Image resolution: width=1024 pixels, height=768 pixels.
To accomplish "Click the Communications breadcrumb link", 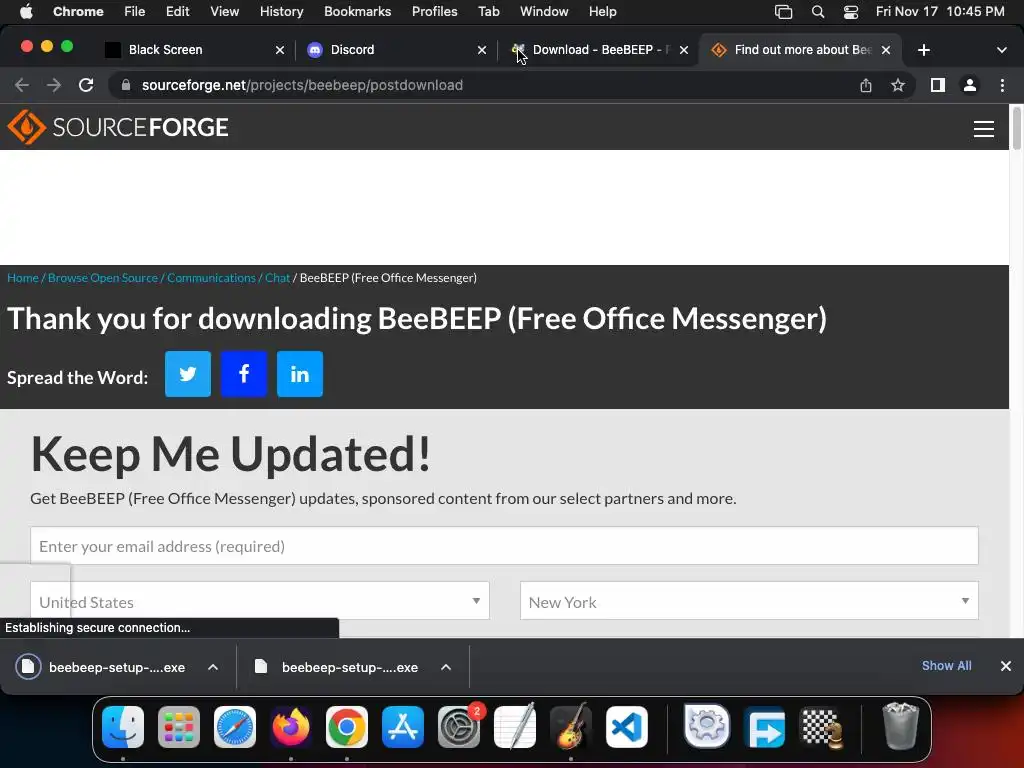I will tap(211, 278).
